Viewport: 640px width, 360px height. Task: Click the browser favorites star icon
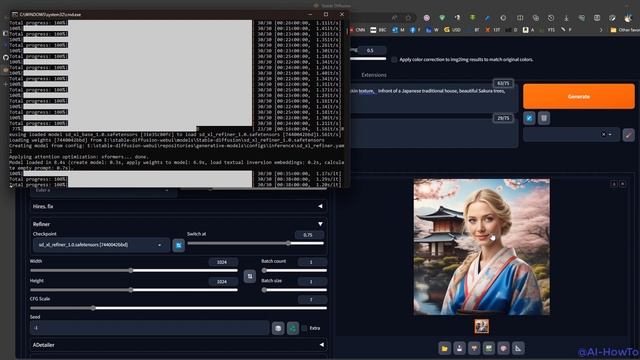(x=408, y=18)
